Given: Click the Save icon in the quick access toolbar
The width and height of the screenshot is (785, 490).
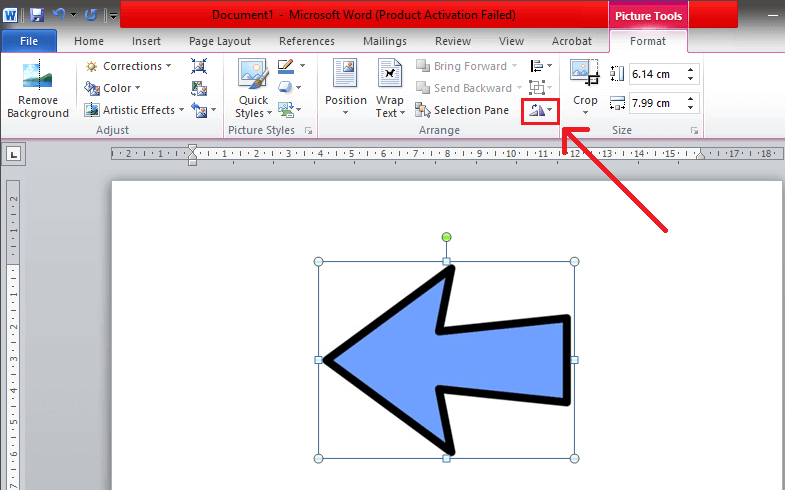Looking at the screenshot, I should pos(37,15).
